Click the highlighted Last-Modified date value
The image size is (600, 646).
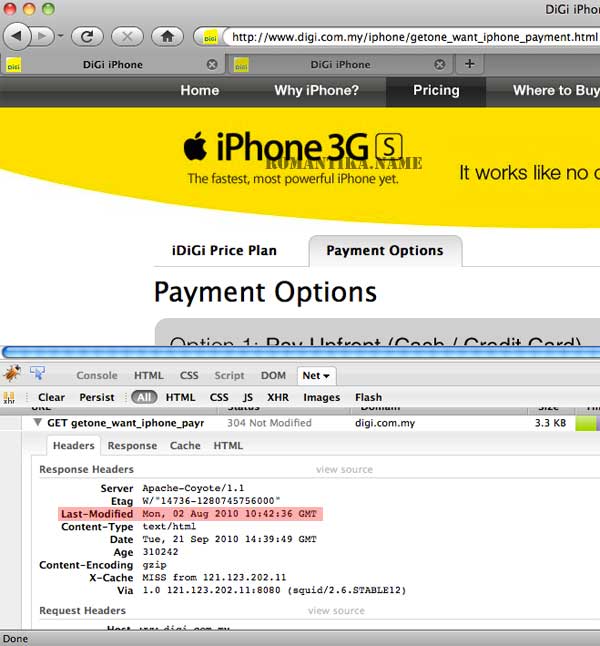pyautogui.click(x=230, y=514)
